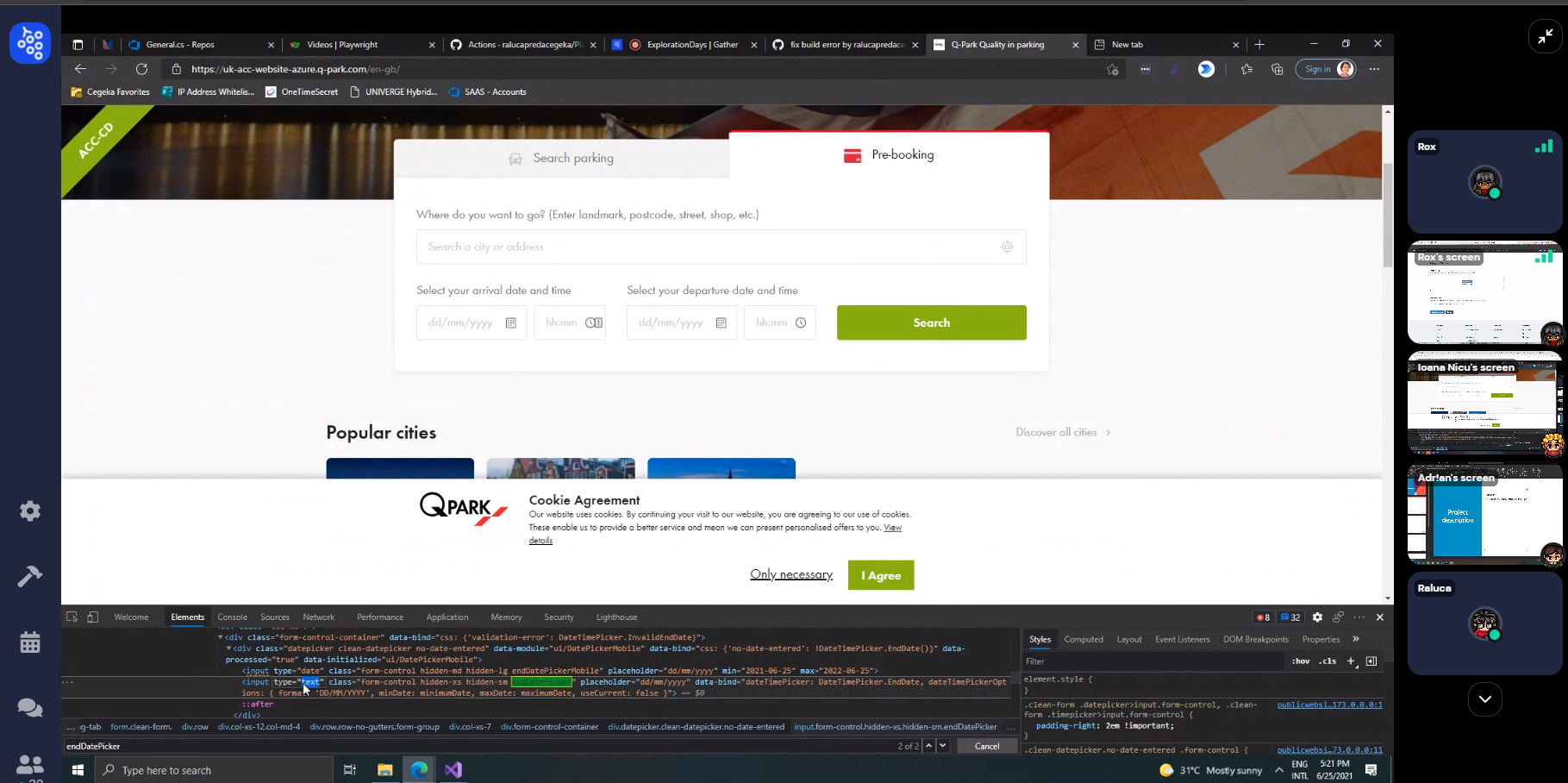Viewport: 1568px width, 783px height.
Task: Click the green Search button
Action: click(931, 323)
